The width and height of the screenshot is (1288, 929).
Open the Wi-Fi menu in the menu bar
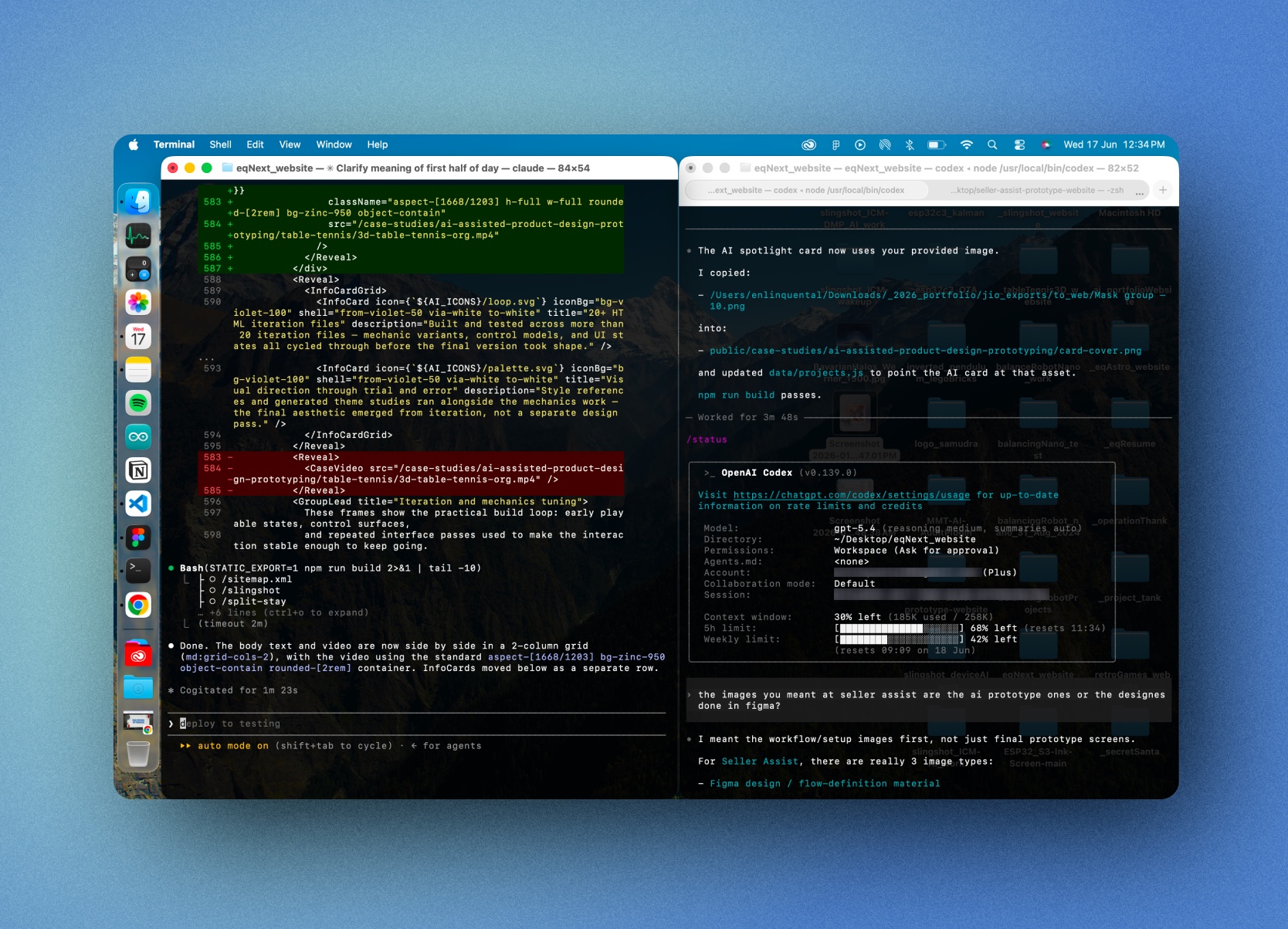(x=967, y=144)
